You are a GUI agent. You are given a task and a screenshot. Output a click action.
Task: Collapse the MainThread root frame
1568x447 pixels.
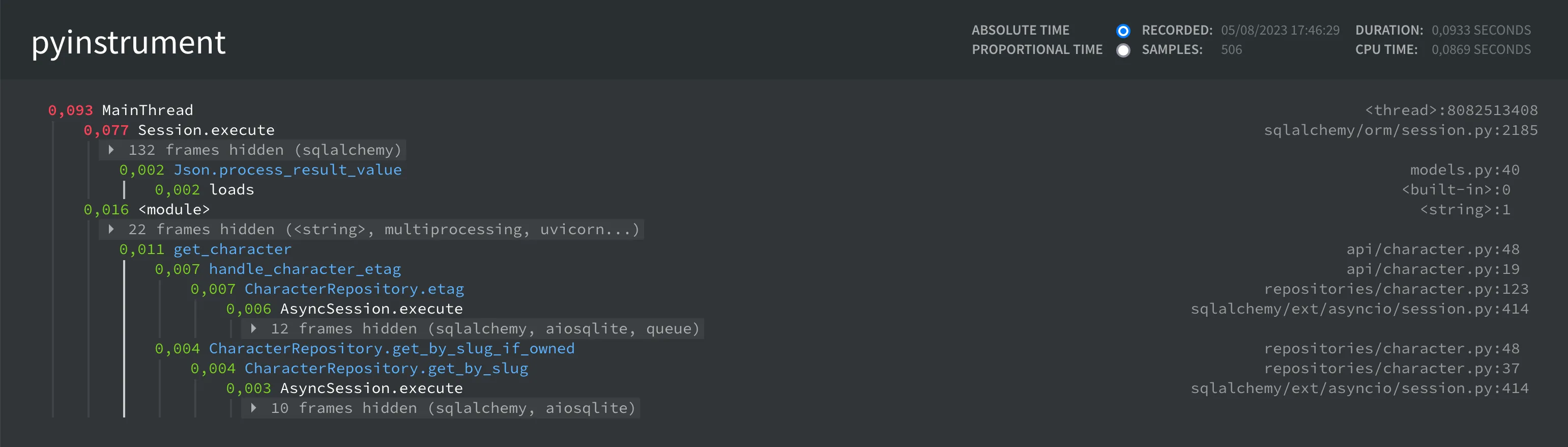coord(148,110)
